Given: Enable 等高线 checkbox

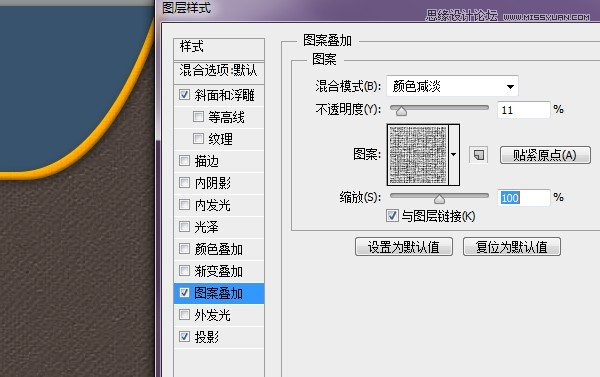Looking at the screenshot, I should tap(198, 116).
